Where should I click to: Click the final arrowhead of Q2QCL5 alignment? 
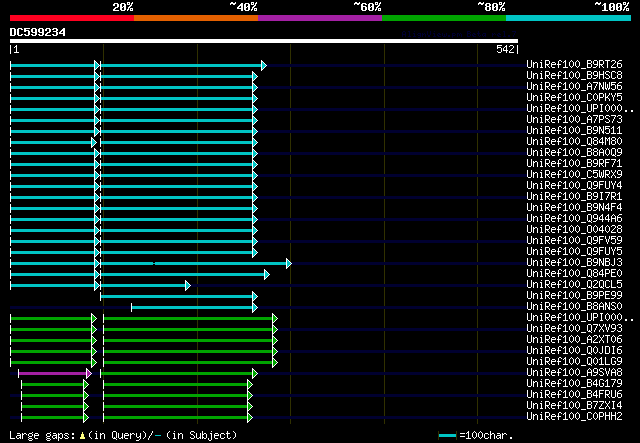point(188,285)
